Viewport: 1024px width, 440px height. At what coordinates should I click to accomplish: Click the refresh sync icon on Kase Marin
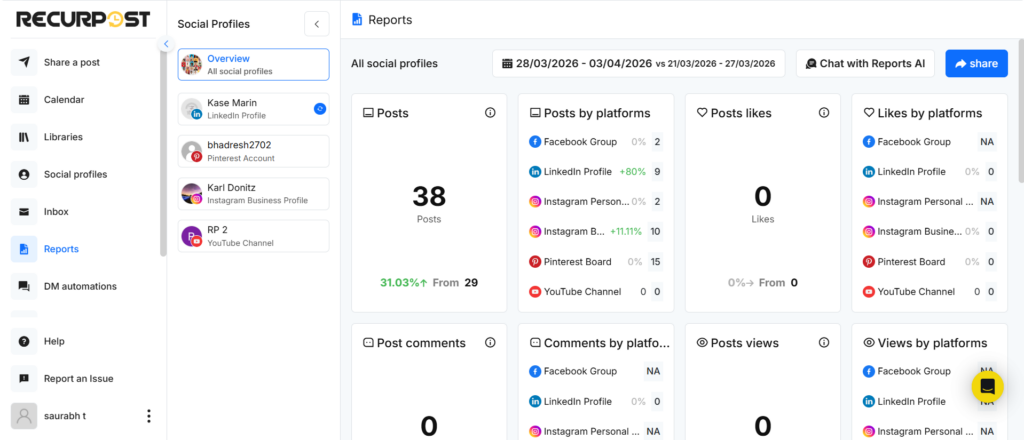319,109
